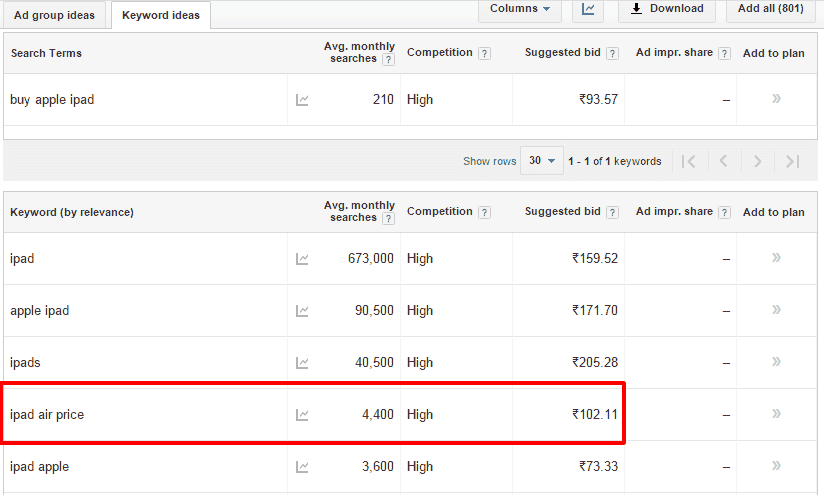Click the ₹93.57 suggested bid value
The height and width of the screenshot is (495, 824).
pyautogui.click(x=599, y=99)
